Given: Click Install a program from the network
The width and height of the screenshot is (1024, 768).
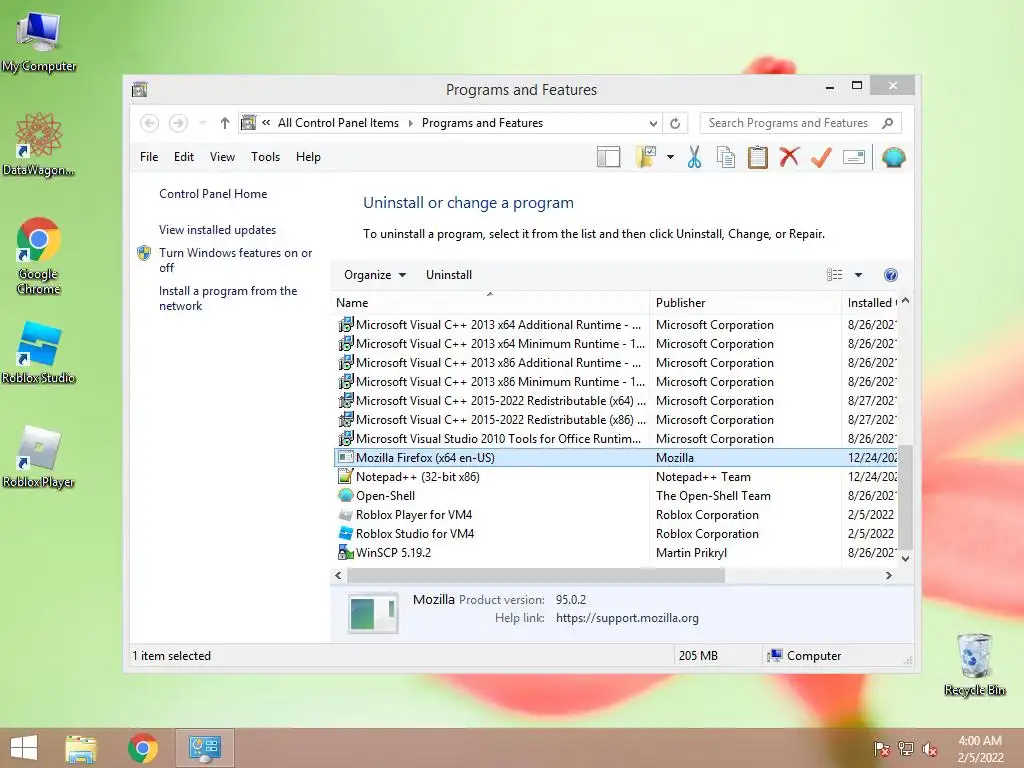Looking at the screenshot, I should 228,298.
